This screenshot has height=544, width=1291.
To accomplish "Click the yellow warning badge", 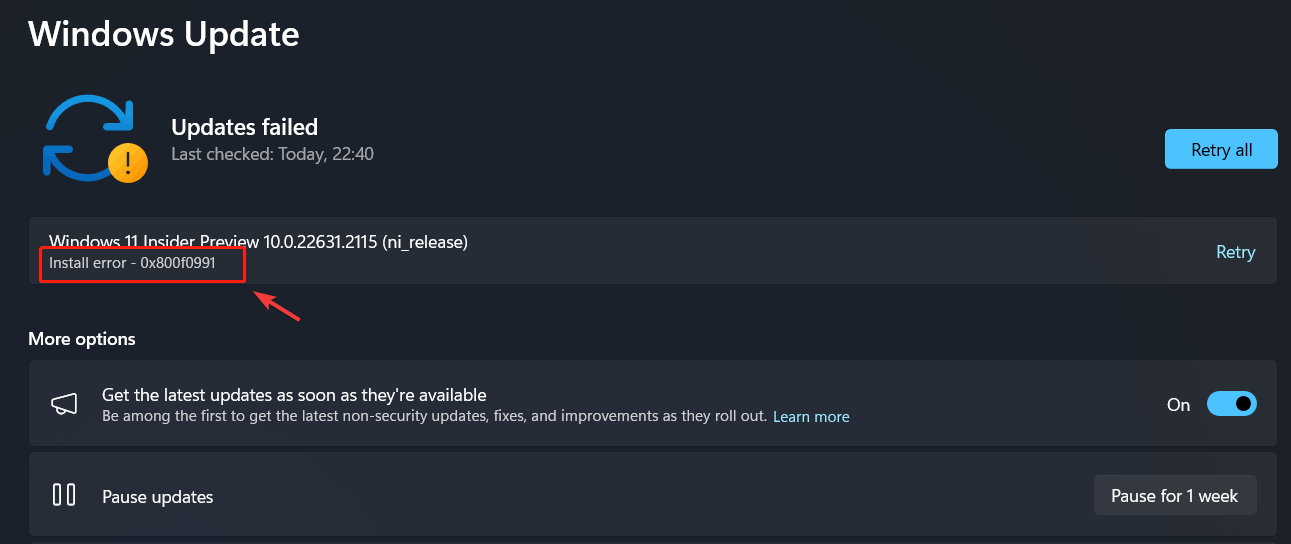I will click(x=128, y=162).
